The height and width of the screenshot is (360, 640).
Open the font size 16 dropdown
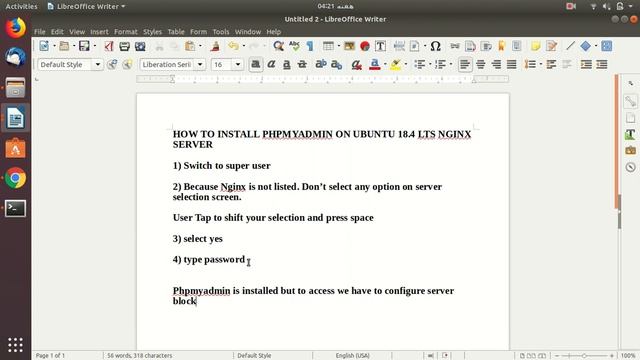[x=238, y=64]
